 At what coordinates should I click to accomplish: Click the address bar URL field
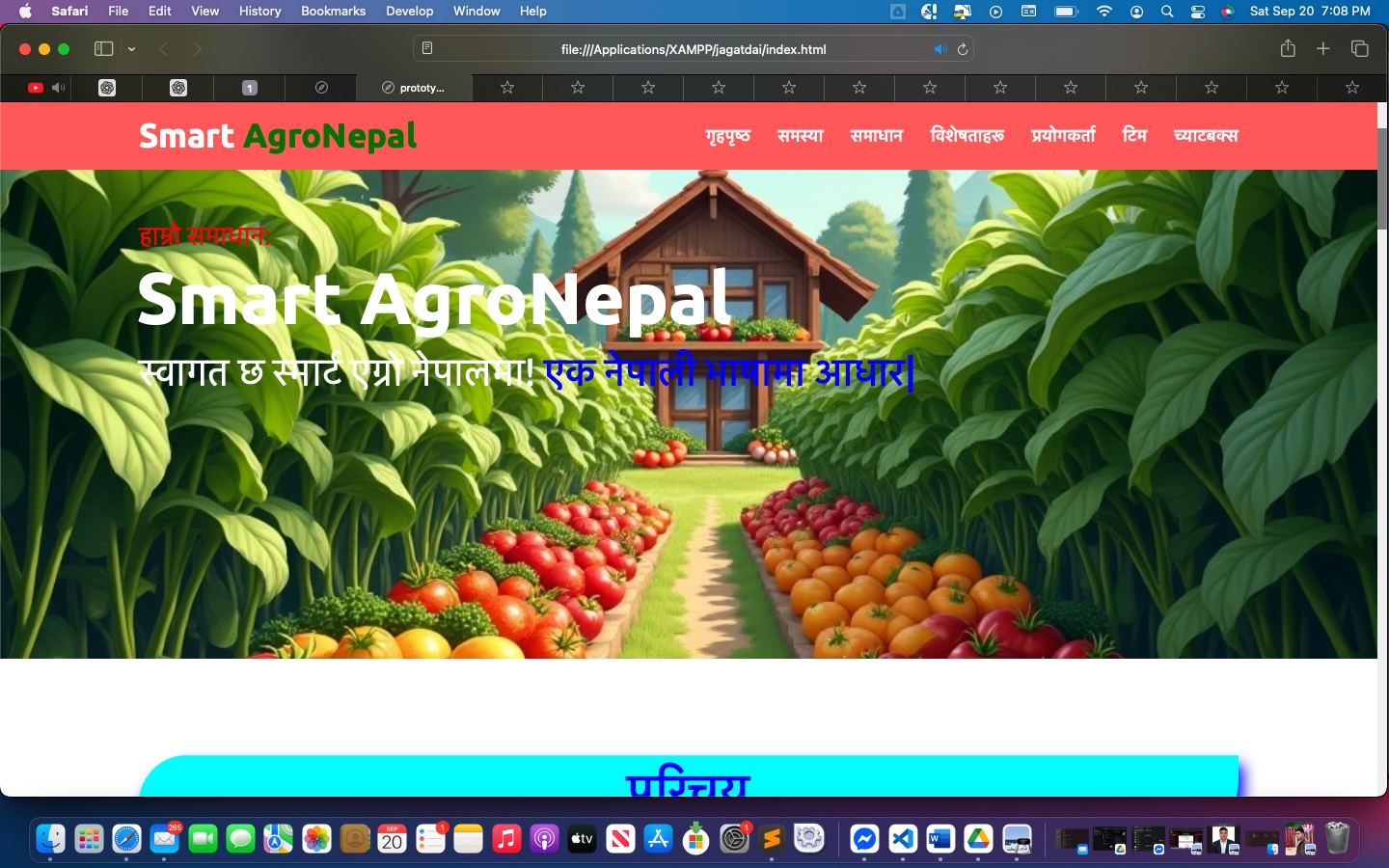pyautogui.click(x=693, y=49)
